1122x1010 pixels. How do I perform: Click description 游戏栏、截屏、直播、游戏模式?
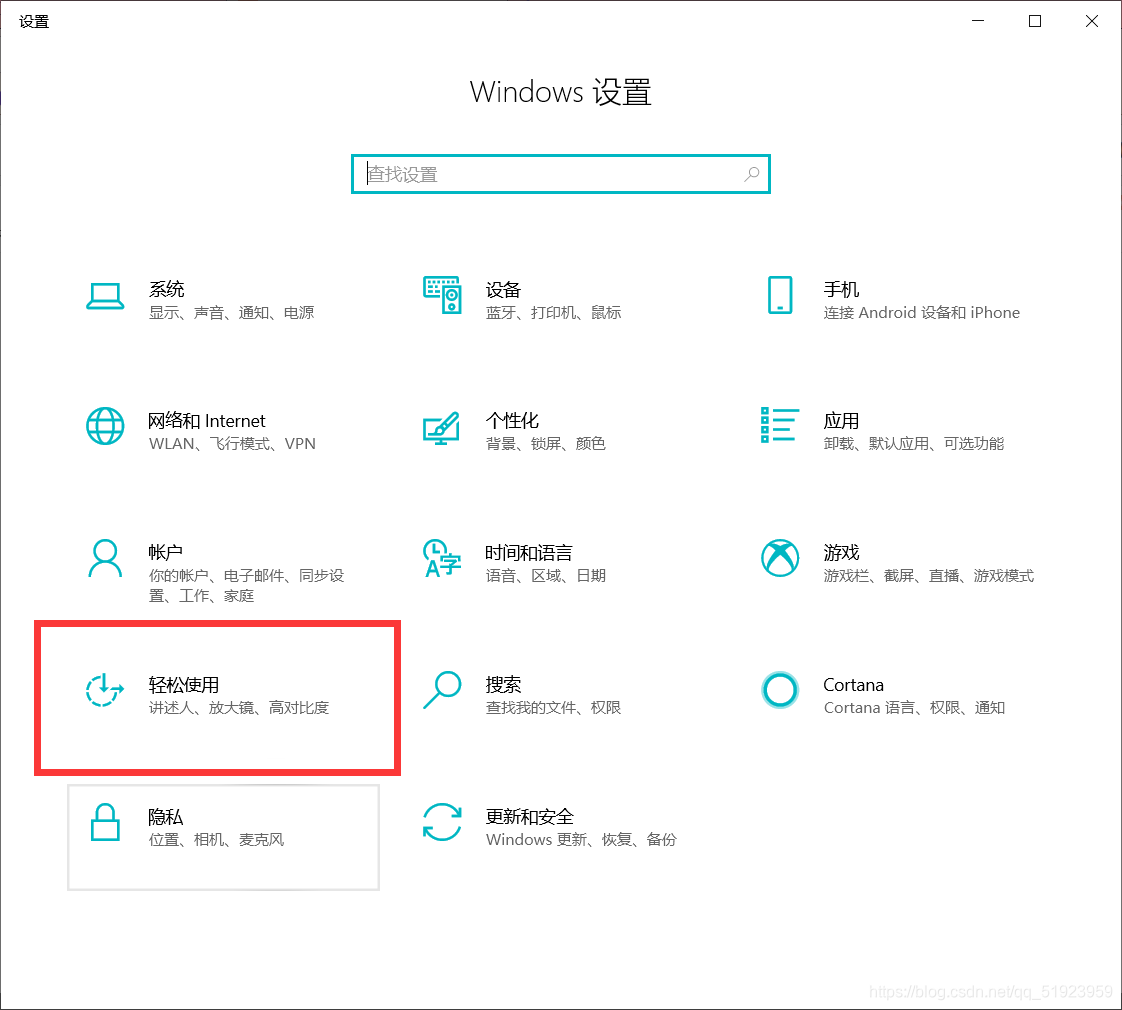929,576
